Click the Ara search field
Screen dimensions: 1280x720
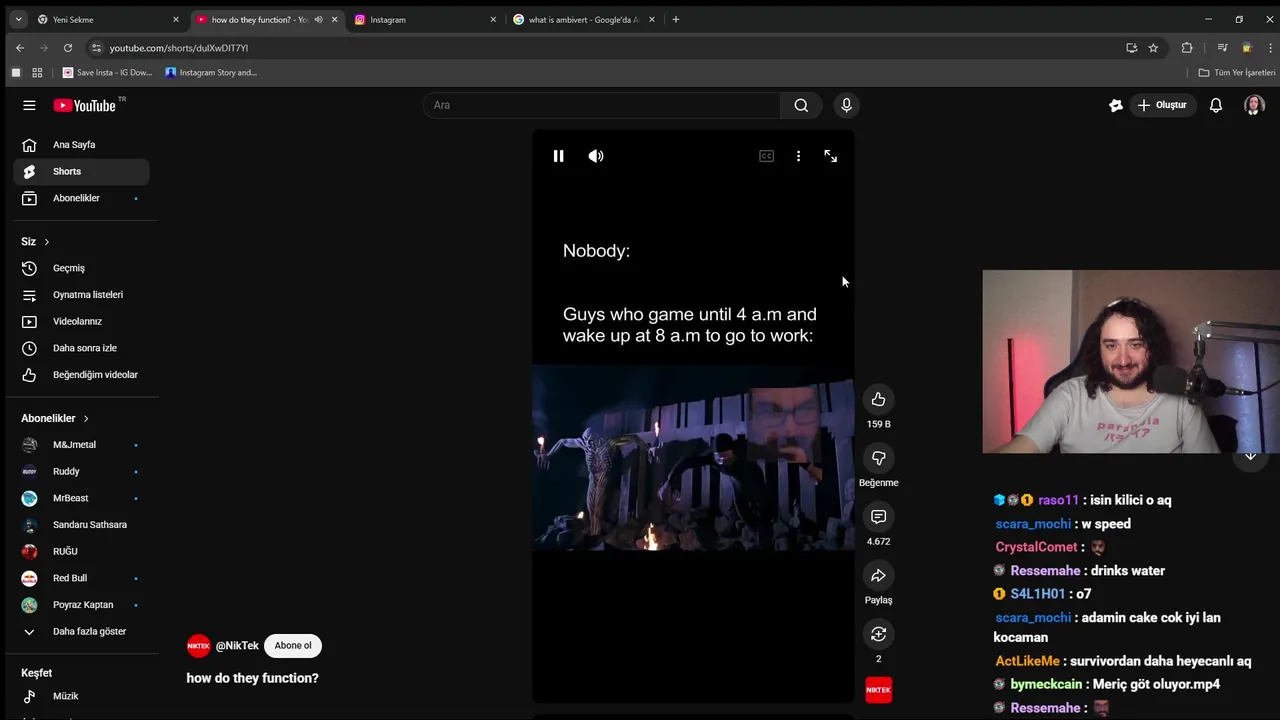coord(601,105)
